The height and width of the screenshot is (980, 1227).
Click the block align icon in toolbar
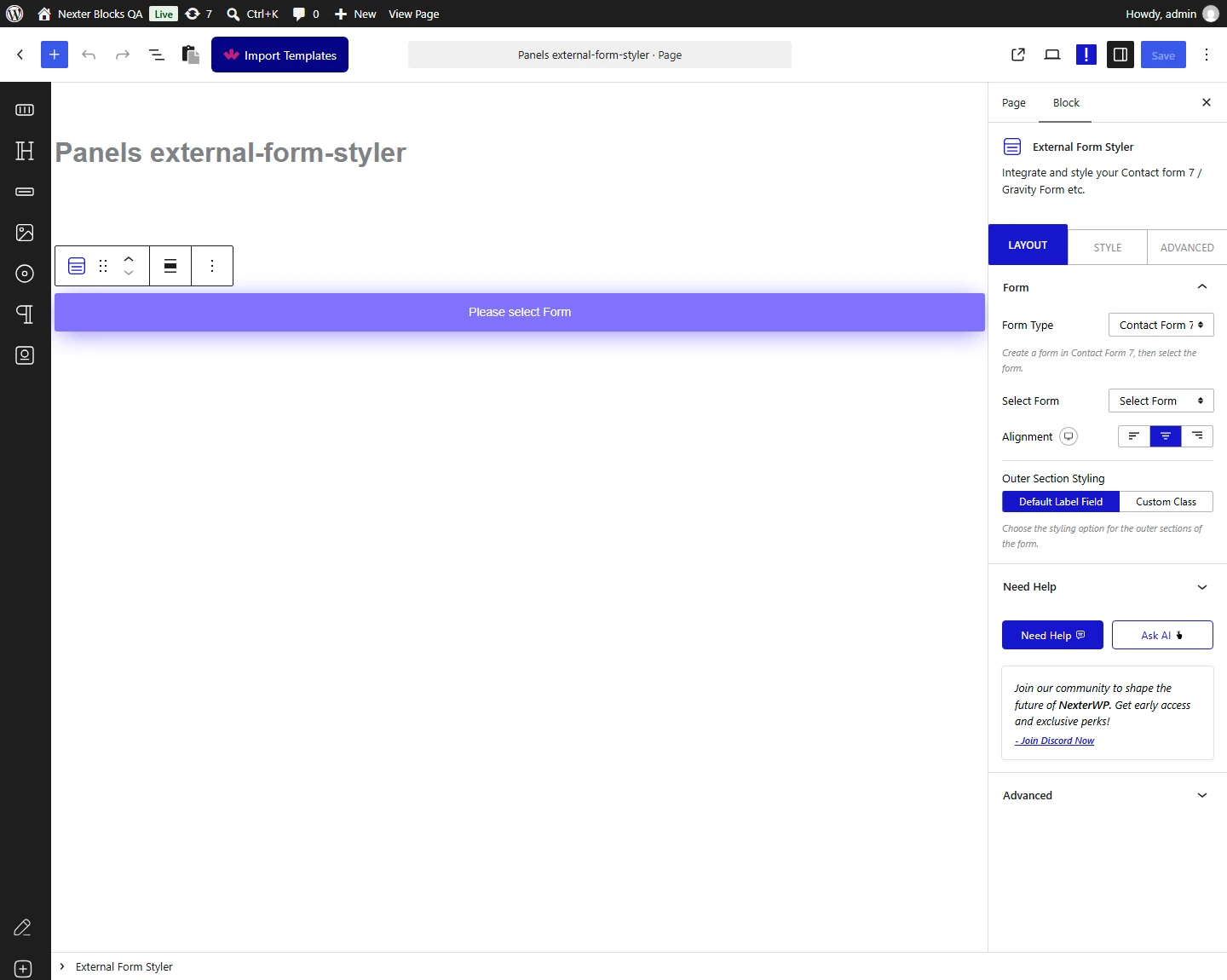[x=170, y=266]
